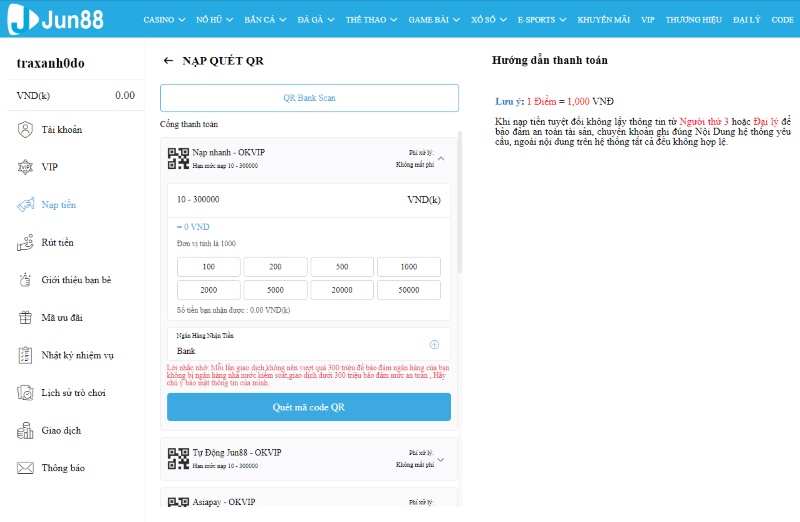Click QR code icon of Tự Động Jun88 - OKVIP
This screenshot has height=522, width=800.
(179, 458)
